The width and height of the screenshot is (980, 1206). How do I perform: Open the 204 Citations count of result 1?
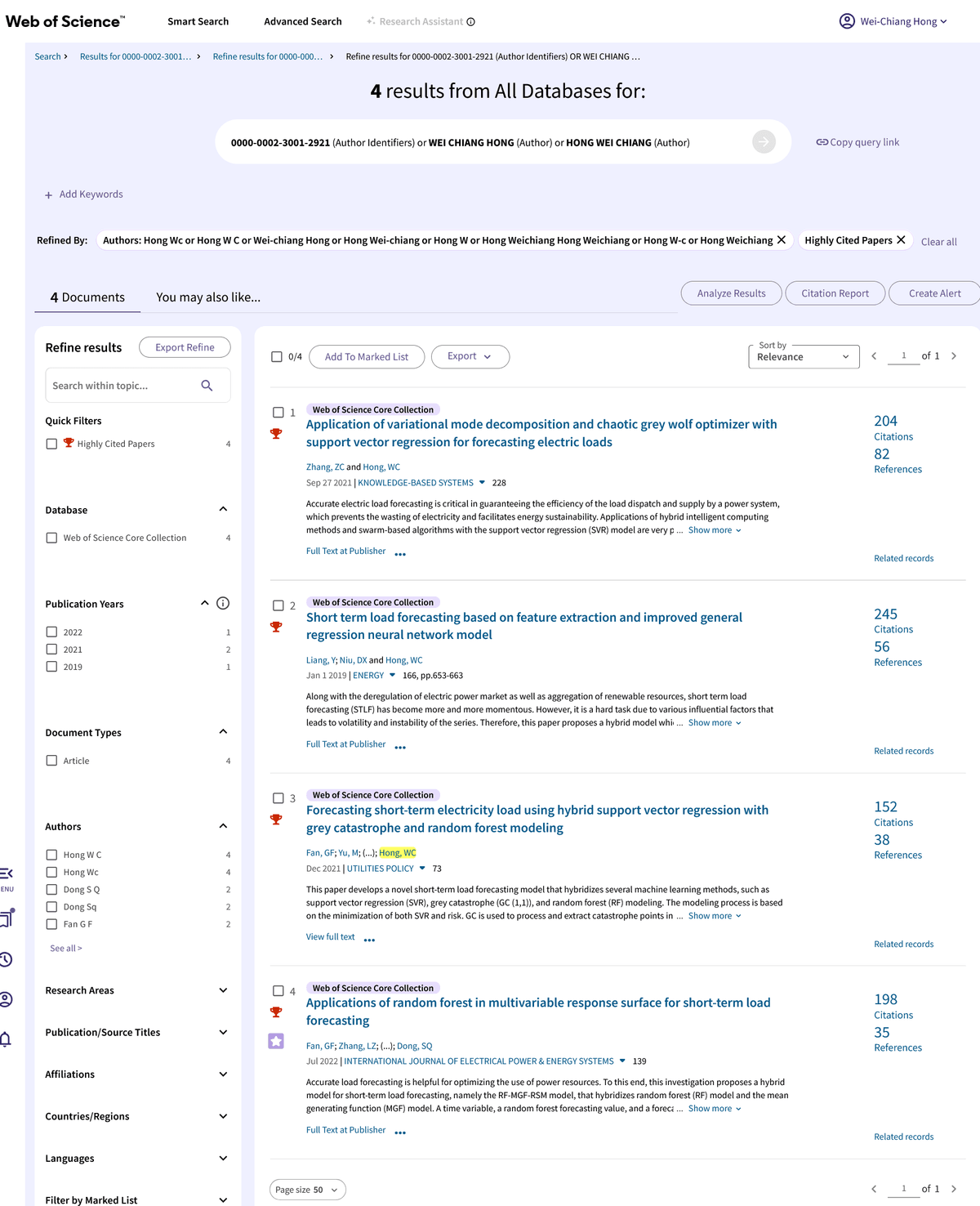(x=886, y=421)
